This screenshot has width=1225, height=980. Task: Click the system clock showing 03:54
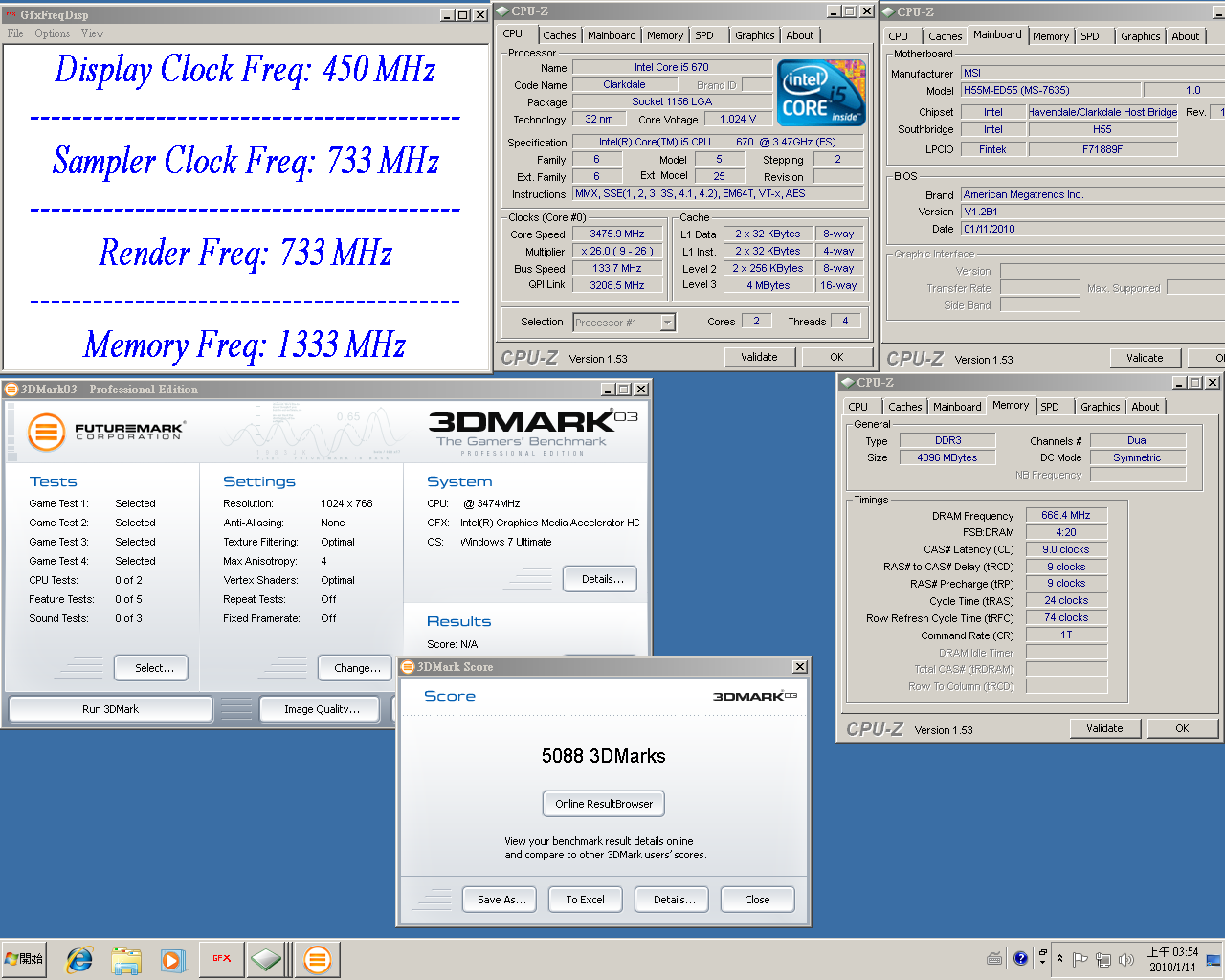1172,959
